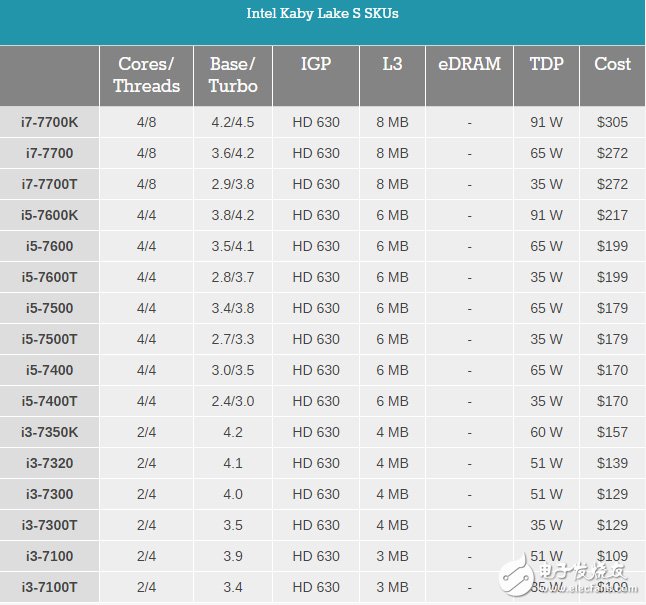646x605 pixels.
Task: Click the Cost column header
Action: click(x=612, y=64)
